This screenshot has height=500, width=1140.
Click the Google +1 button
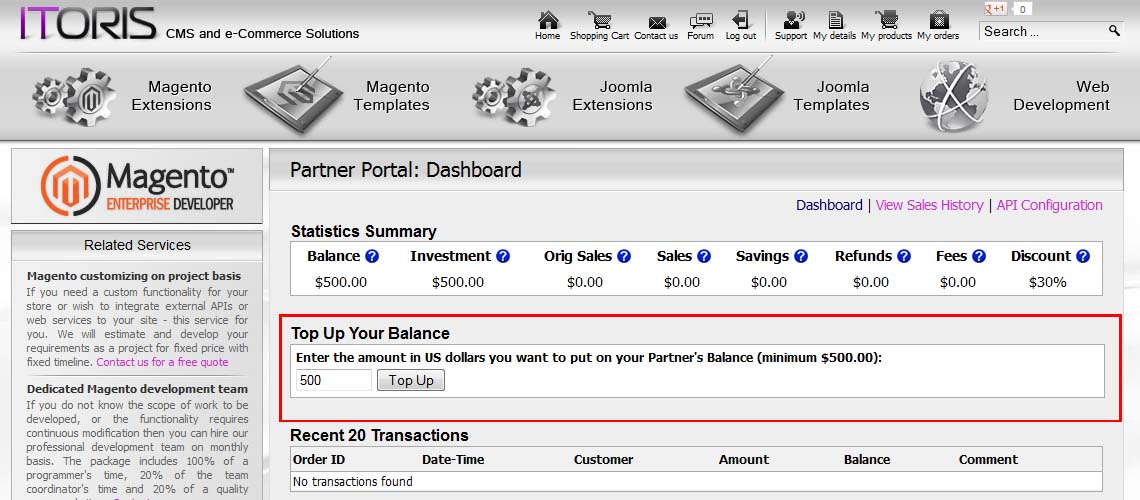995,9
